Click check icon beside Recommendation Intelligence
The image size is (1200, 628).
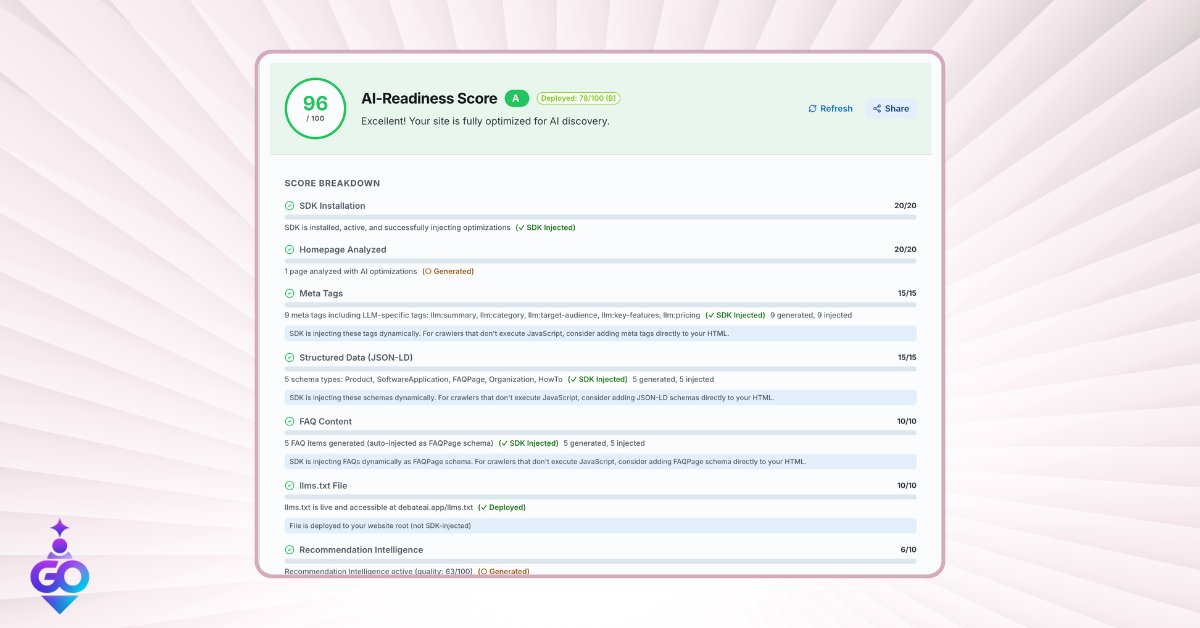pos(289,550)
